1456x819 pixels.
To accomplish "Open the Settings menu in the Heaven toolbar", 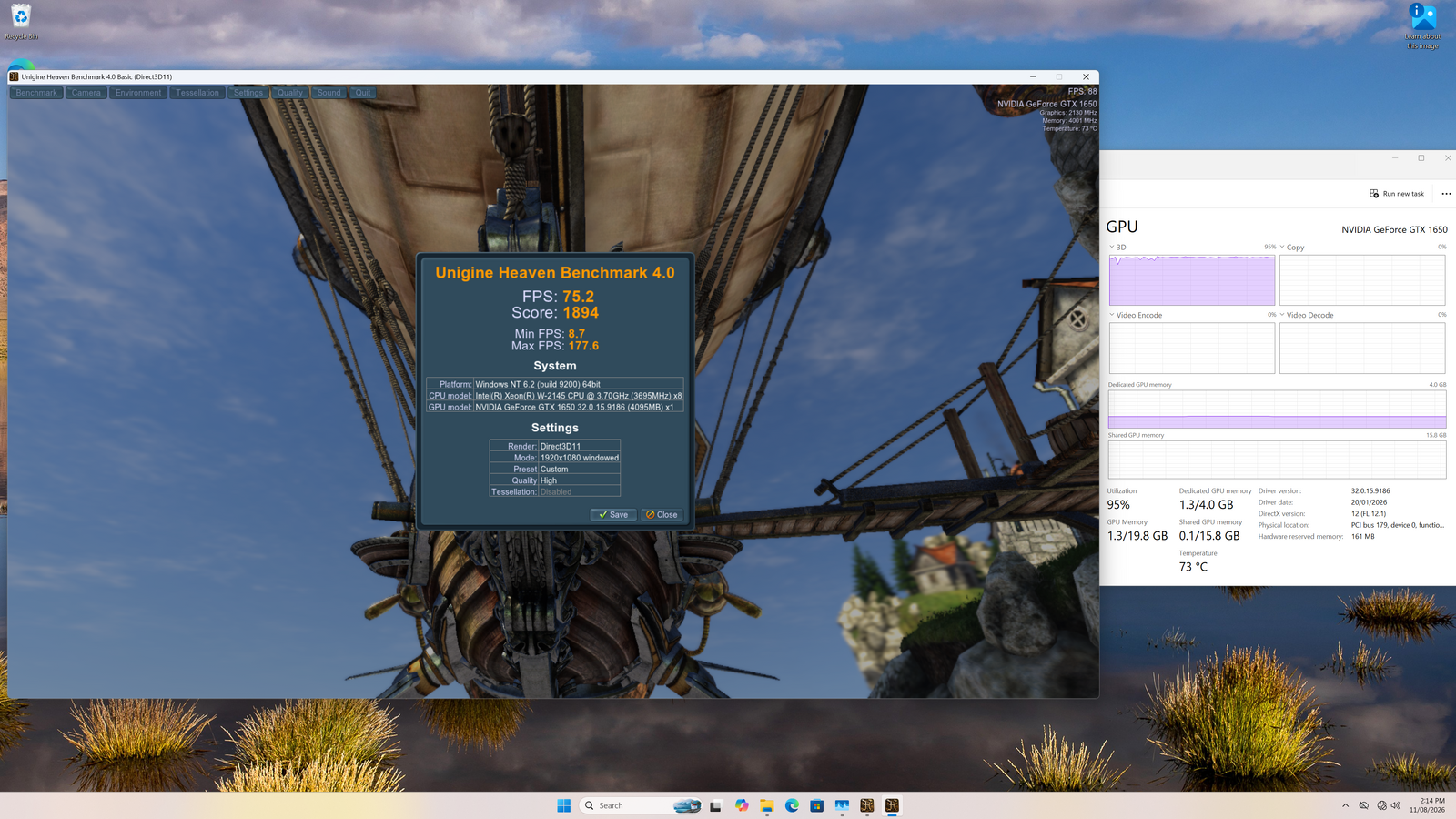I will tap(248, 93).
